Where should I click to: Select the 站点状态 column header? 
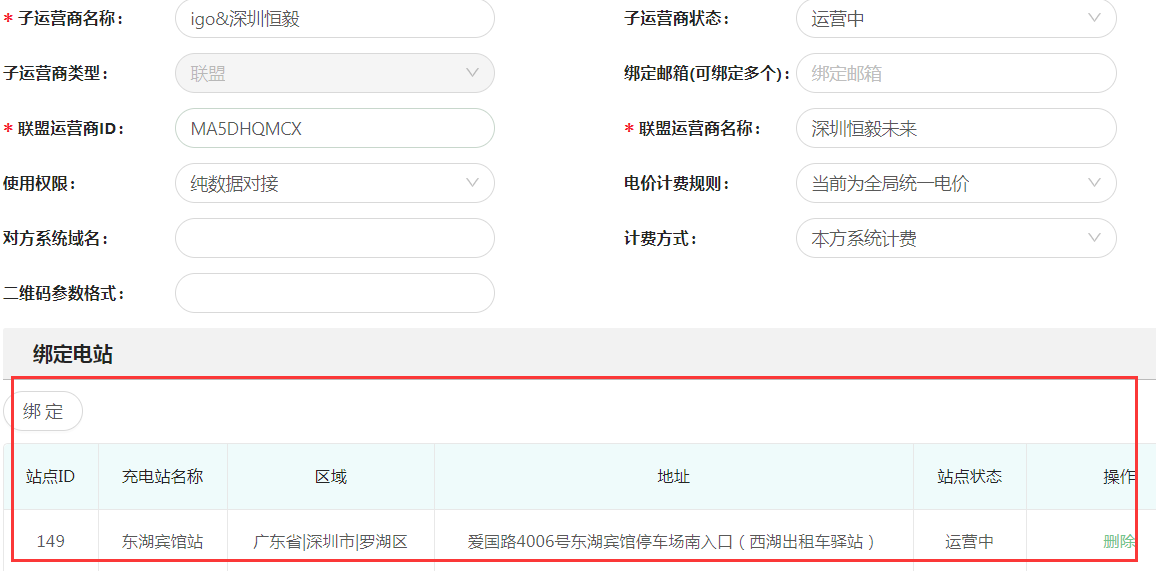969,477
